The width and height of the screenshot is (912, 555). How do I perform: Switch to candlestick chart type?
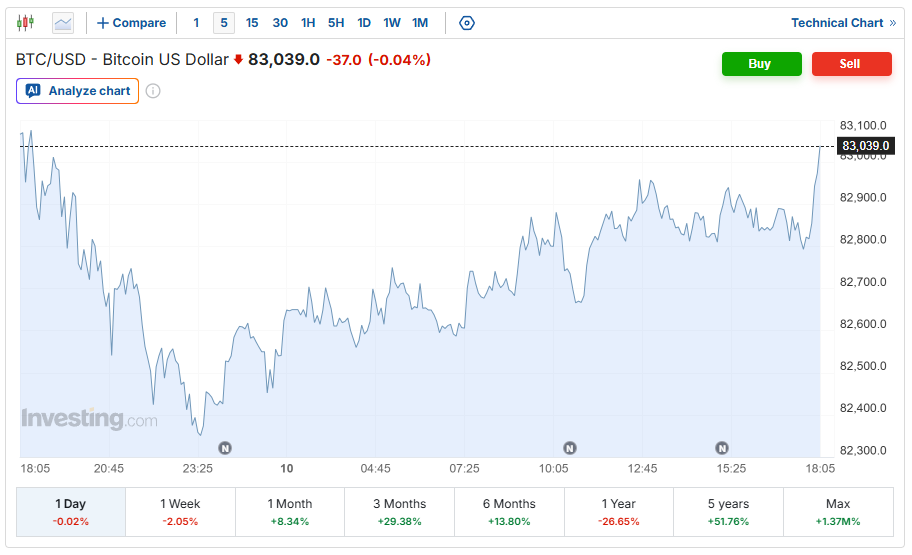pyautogui.click(x=25, y=23)
